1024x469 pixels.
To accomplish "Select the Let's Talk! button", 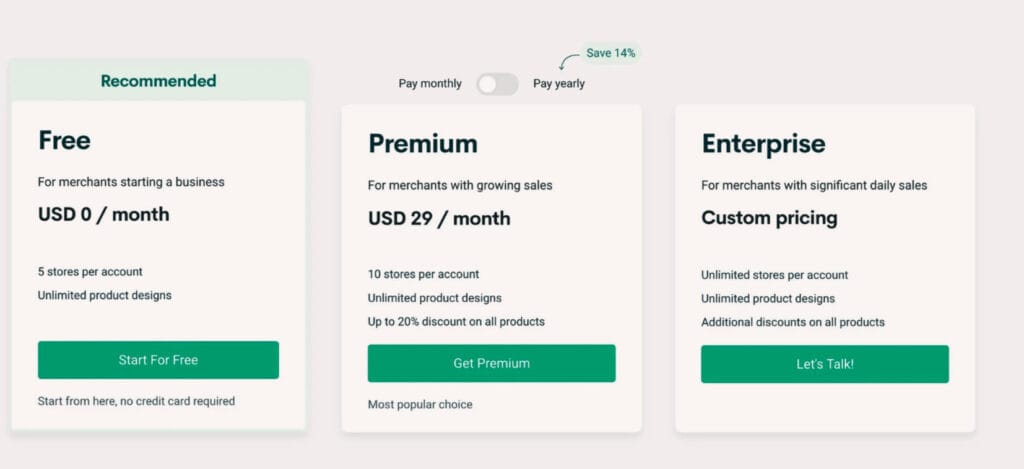I will click(825, 364).
